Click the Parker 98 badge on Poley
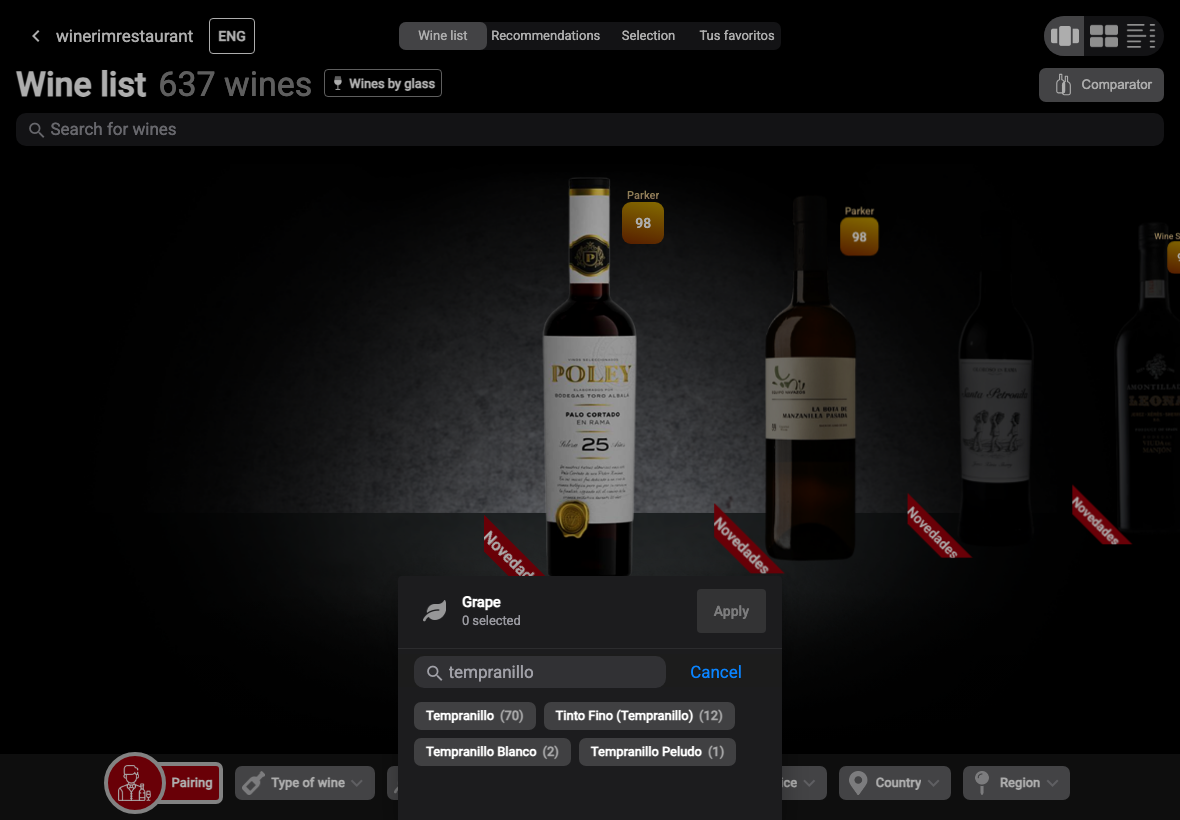Screen dimensions: 1180x820 click(x=643, y=223)
